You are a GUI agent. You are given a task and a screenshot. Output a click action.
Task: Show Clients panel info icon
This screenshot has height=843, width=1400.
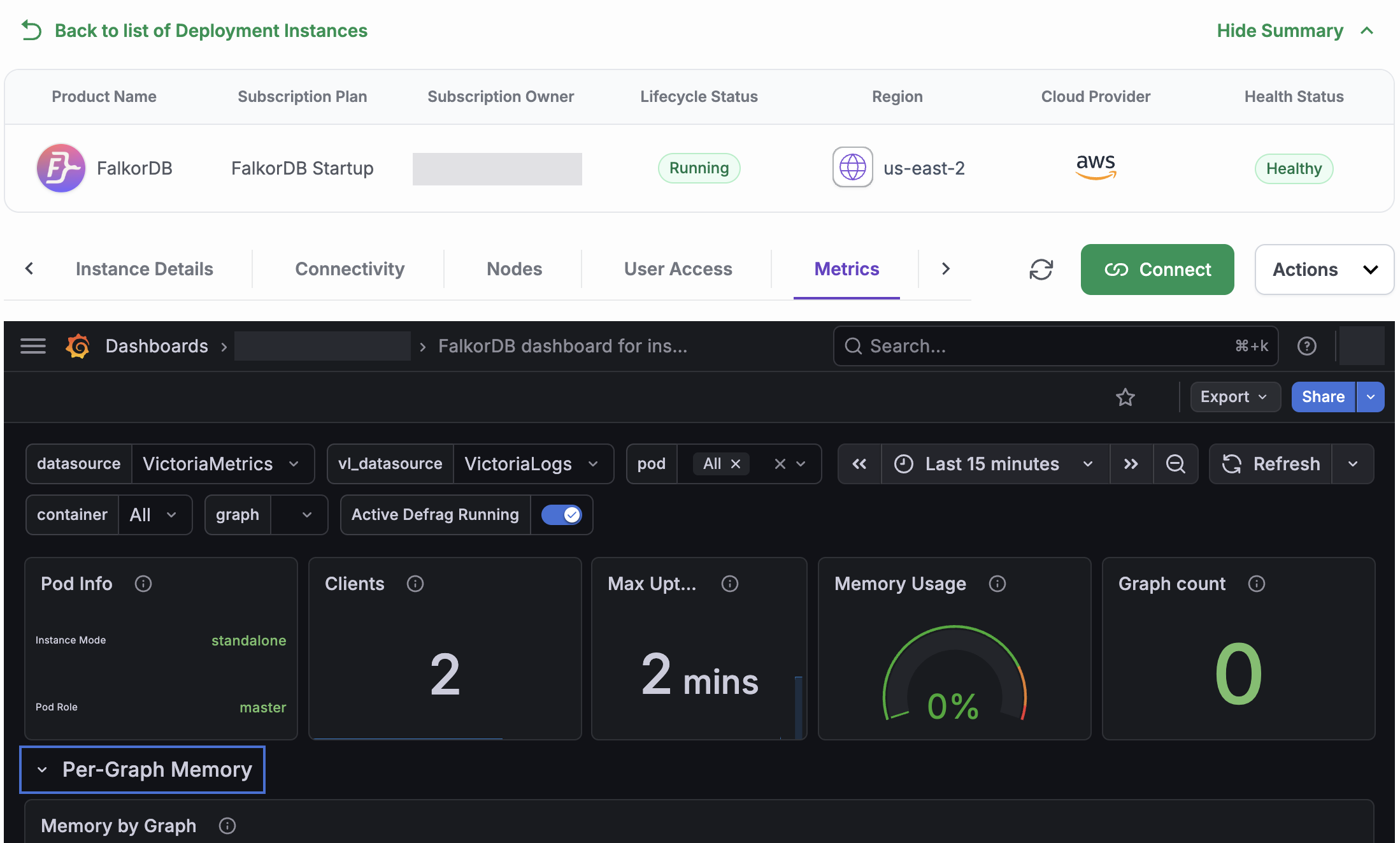(415, 584)
